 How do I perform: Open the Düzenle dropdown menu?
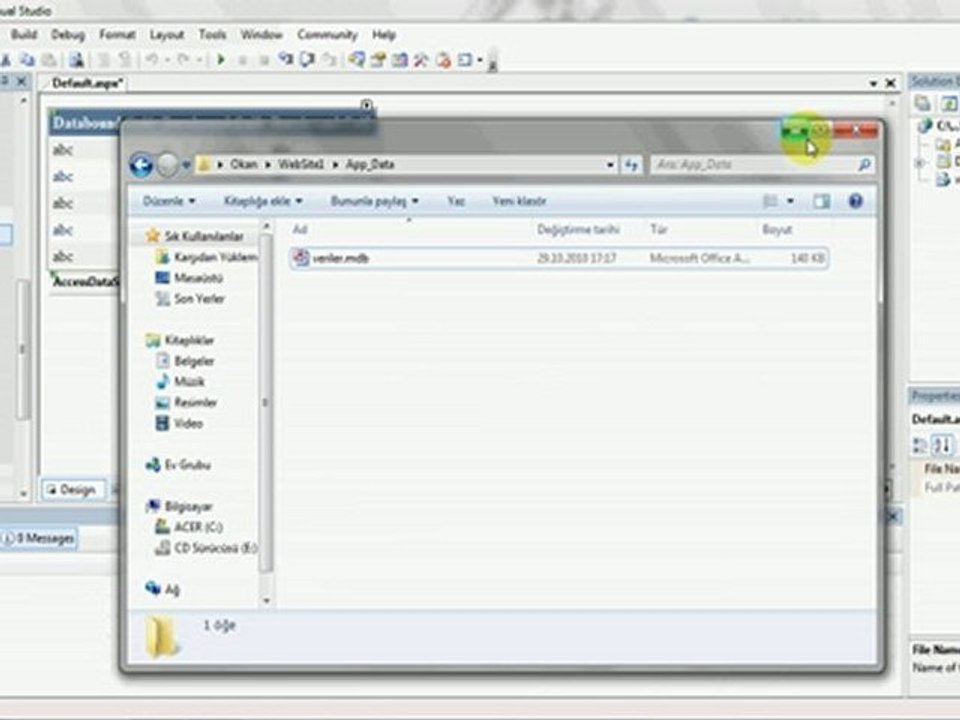pyautogui.click(x=169, y=201)
